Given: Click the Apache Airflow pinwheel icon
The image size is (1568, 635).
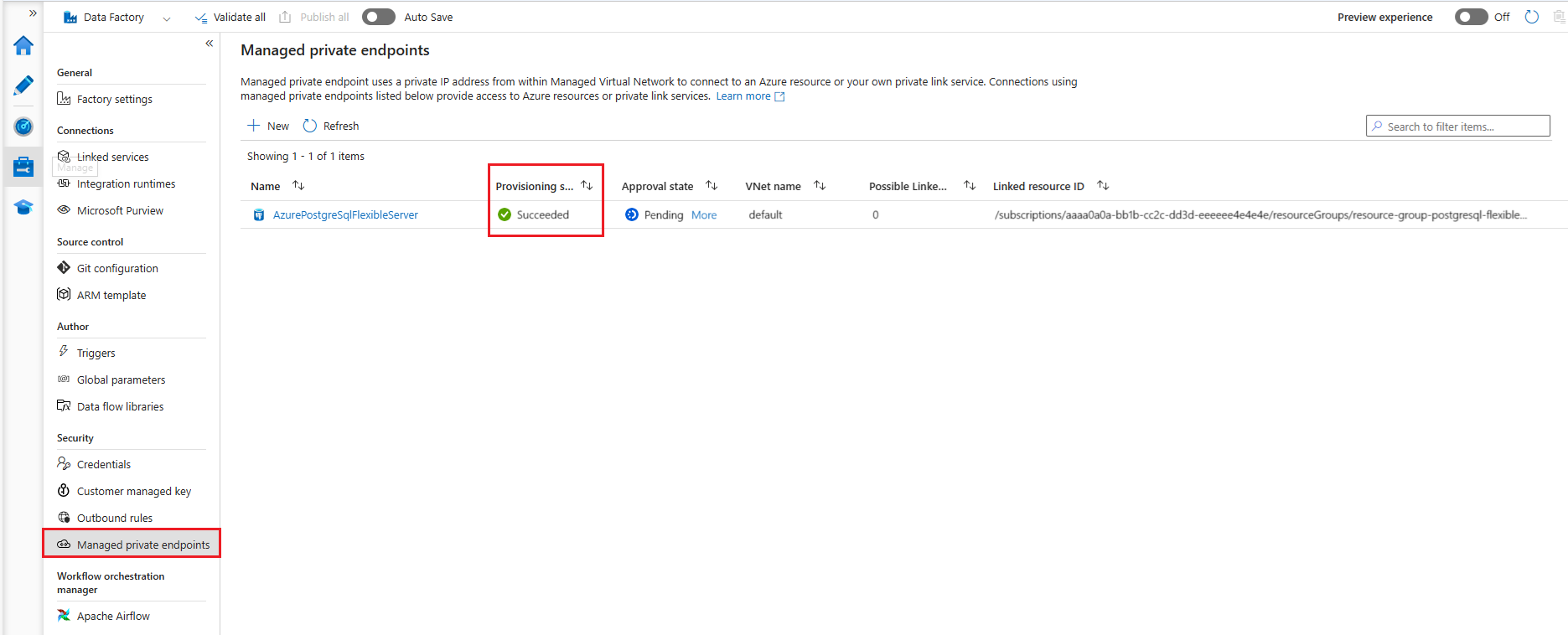Looking at the screenshot, I should tap(64, 616).
